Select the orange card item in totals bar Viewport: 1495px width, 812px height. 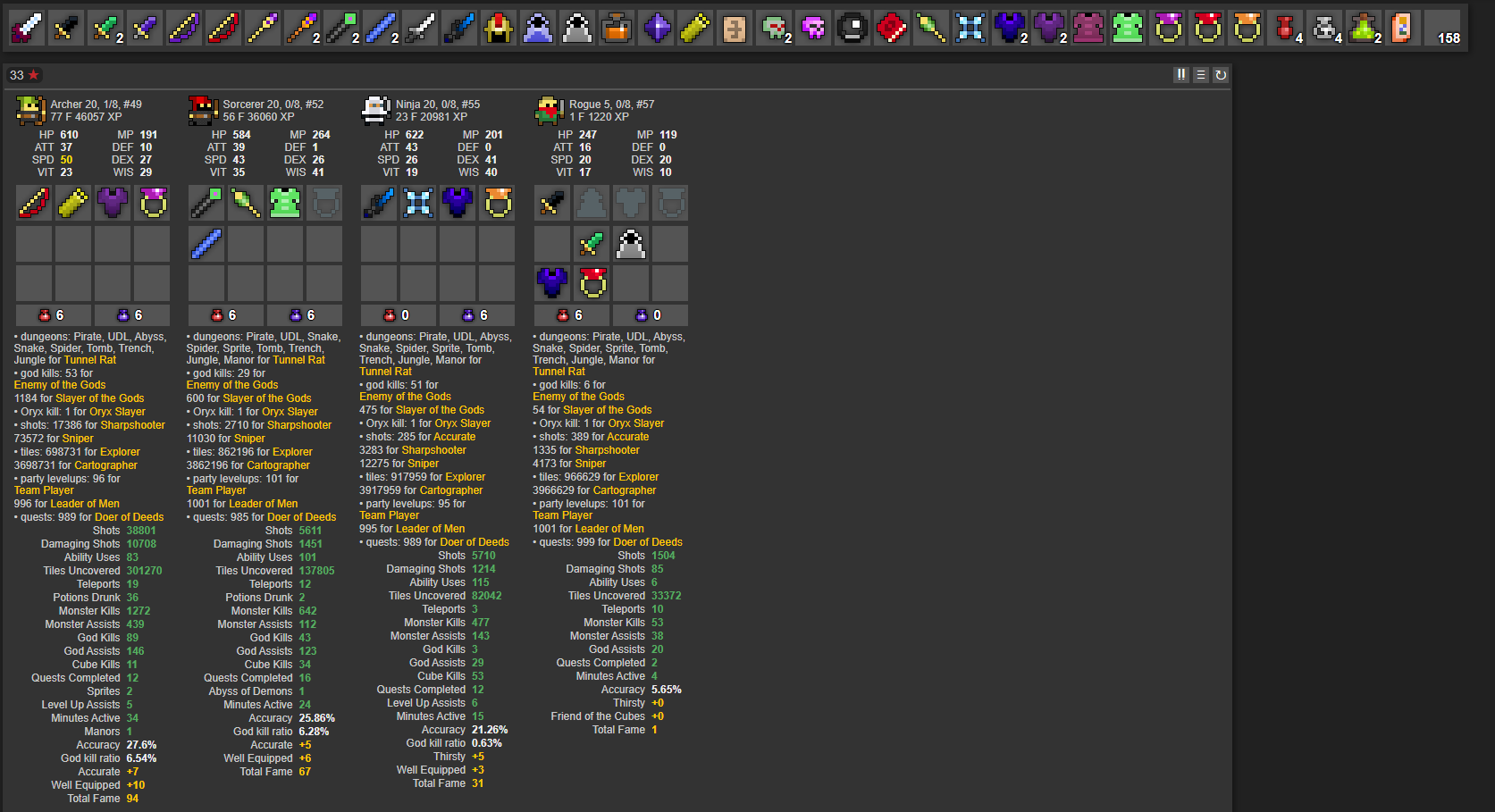[x=1403, y=29]
